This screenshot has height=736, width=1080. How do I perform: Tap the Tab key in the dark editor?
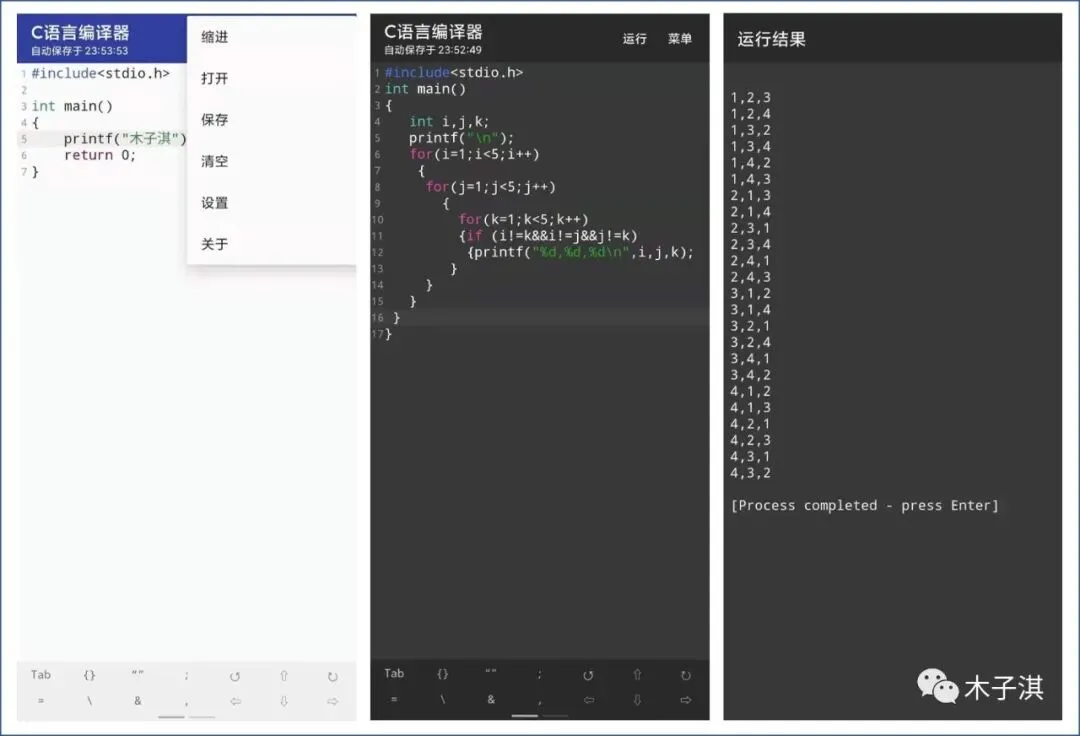pos(394,673)
